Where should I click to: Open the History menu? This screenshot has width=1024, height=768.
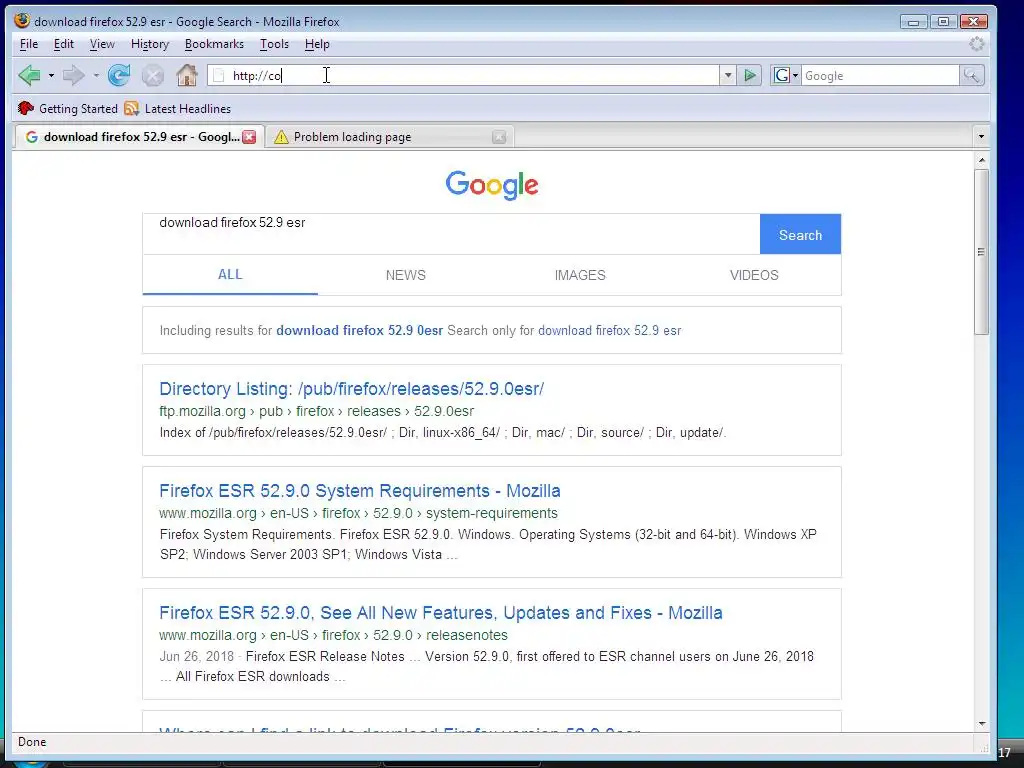(150, 44)
